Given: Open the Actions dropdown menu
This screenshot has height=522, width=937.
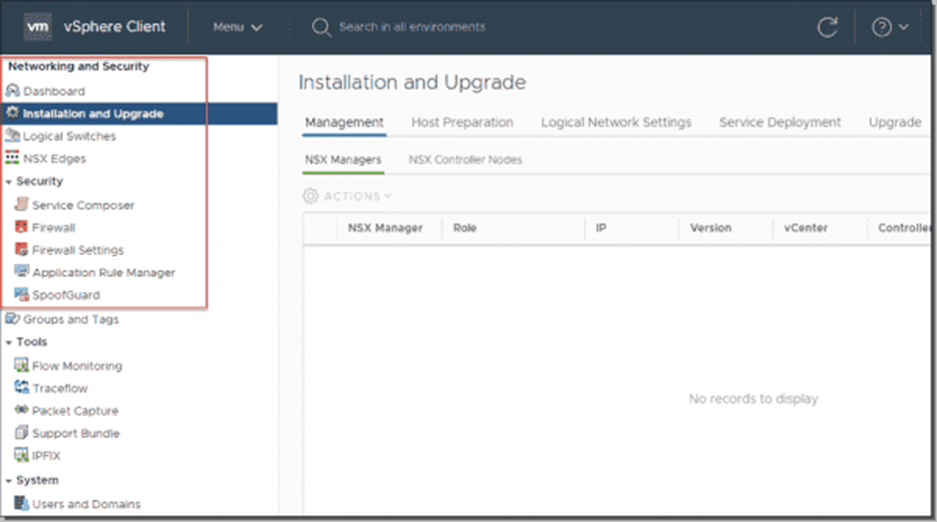Looking at the screenshot, I should (x=347, y=196).
